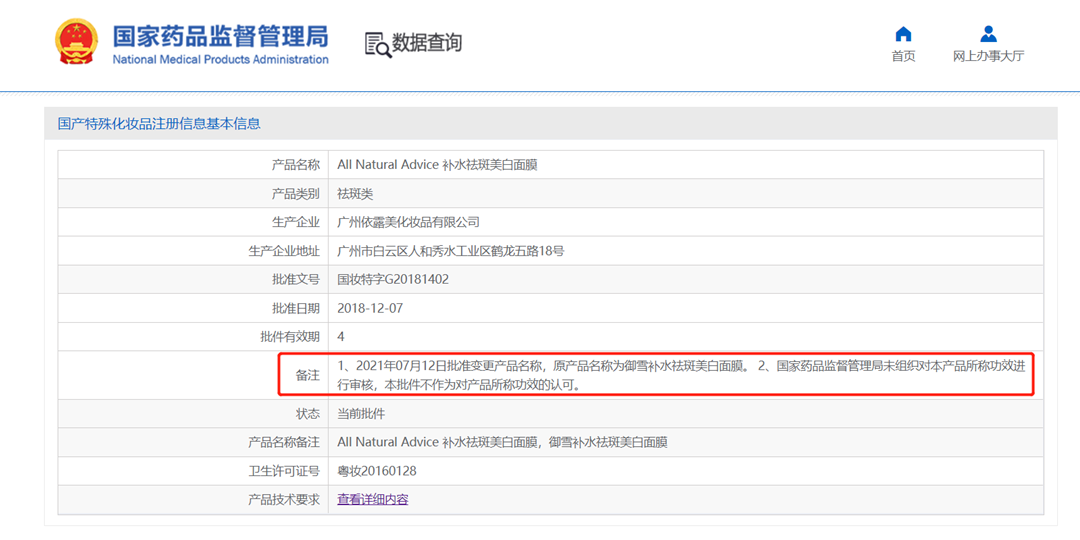Select the 批件有效期 label cell
The height and width of the screenshot is (540, 1080).
[193, 336]
